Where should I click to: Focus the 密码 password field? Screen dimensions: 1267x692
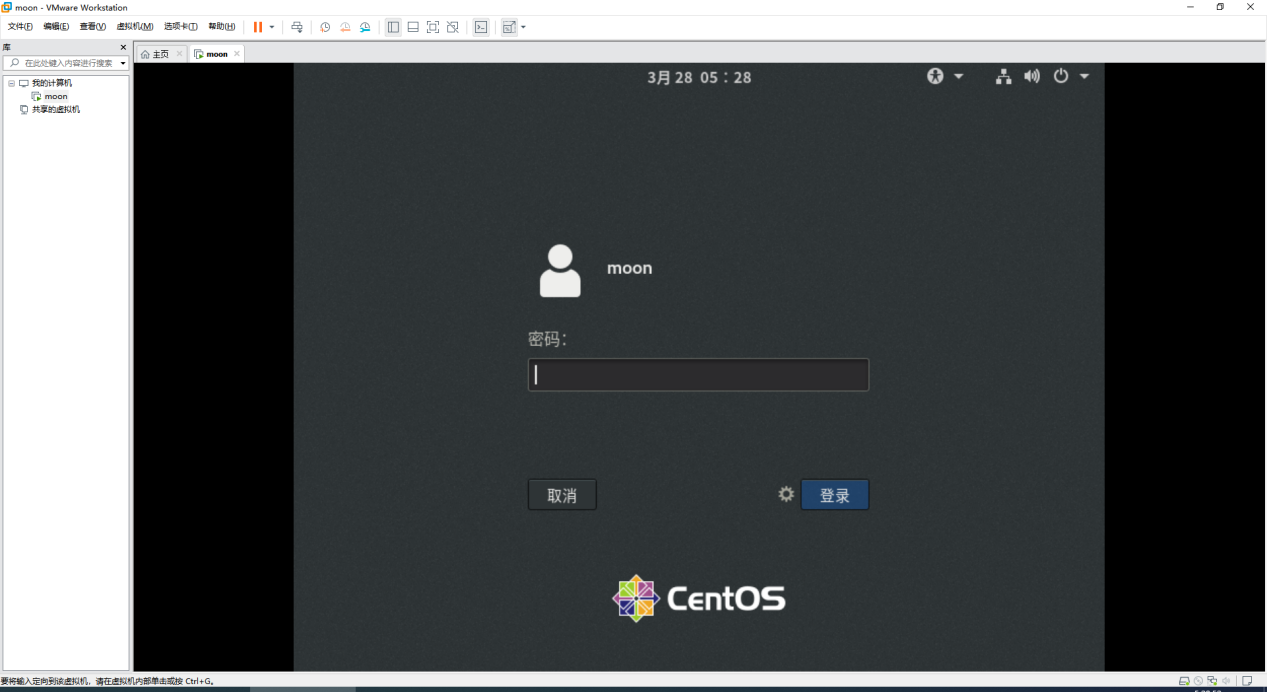coord(698,375)
